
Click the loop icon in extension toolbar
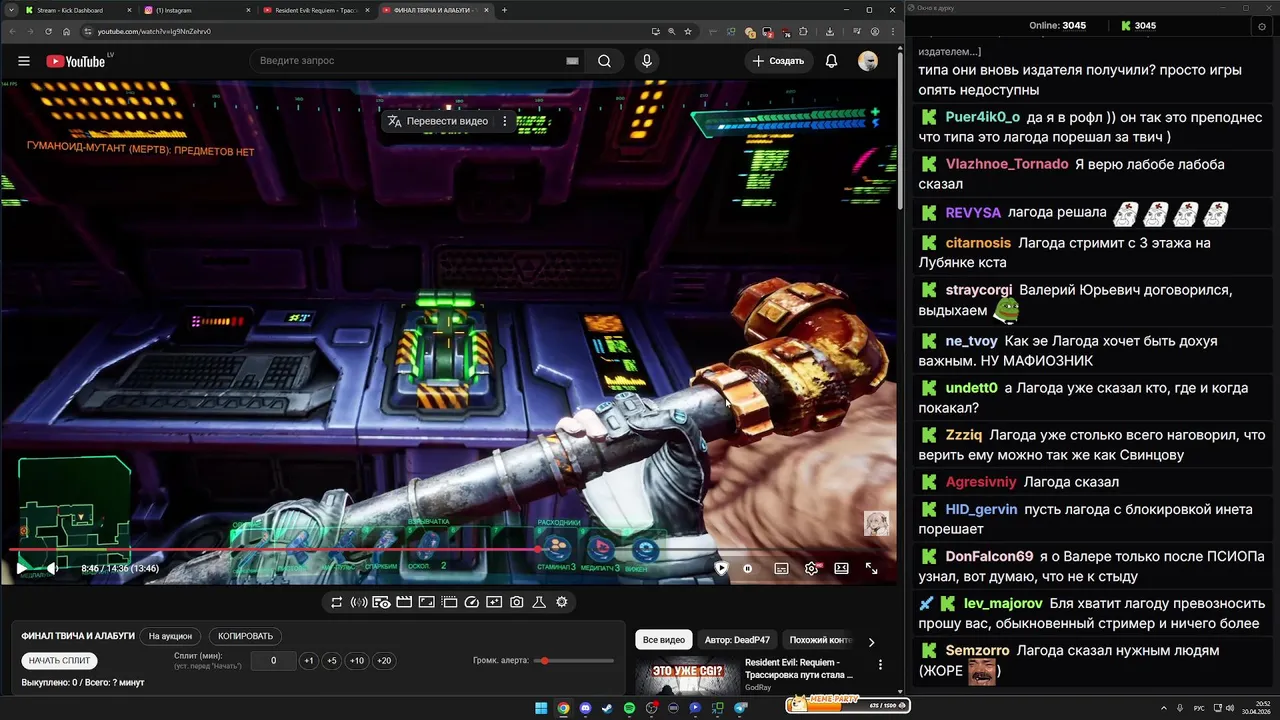pyautogui.click(x=337, y=602)
